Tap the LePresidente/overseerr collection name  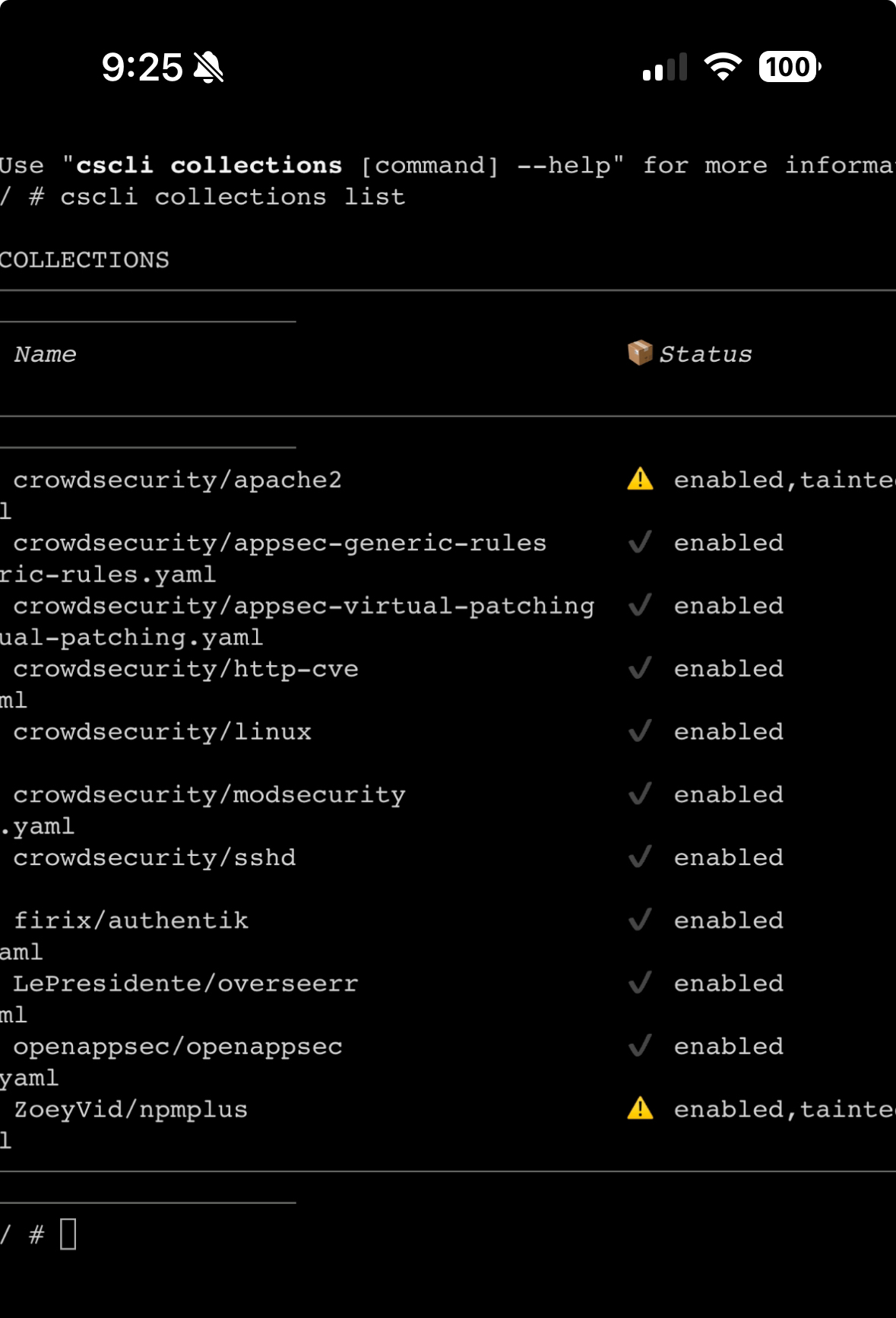185,983
